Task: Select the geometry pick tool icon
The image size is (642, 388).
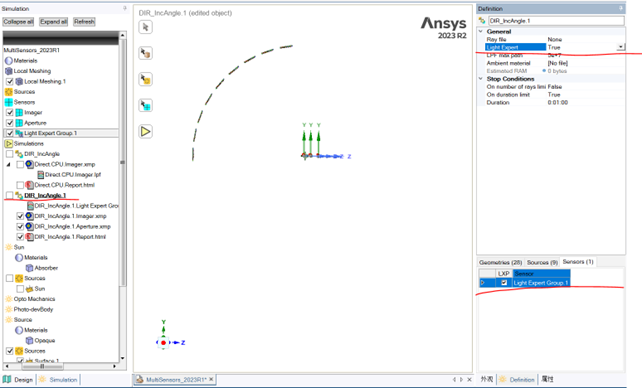Action: 145,53
